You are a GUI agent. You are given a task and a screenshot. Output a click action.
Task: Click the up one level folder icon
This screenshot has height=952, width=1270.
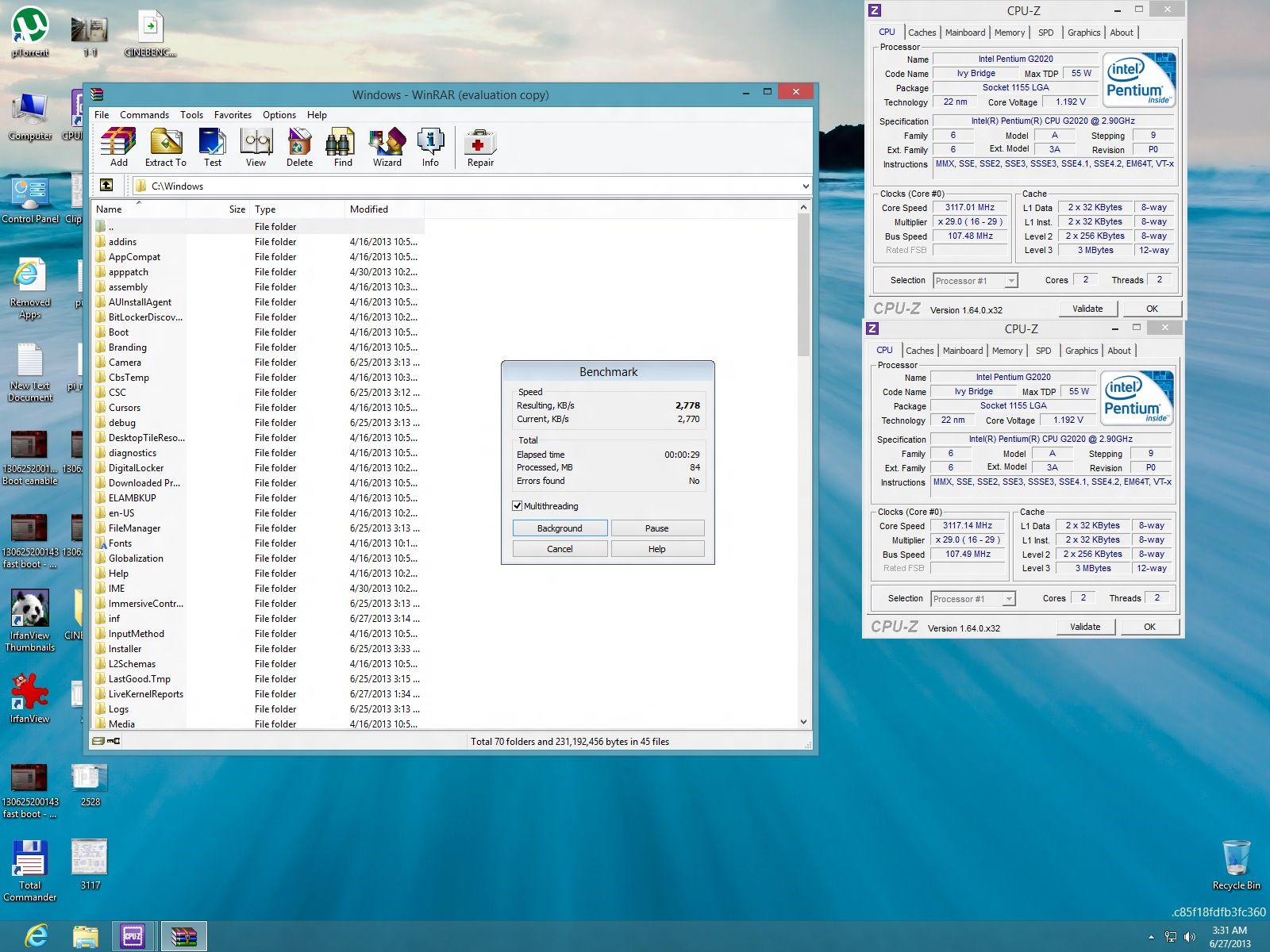click(106, 186)
